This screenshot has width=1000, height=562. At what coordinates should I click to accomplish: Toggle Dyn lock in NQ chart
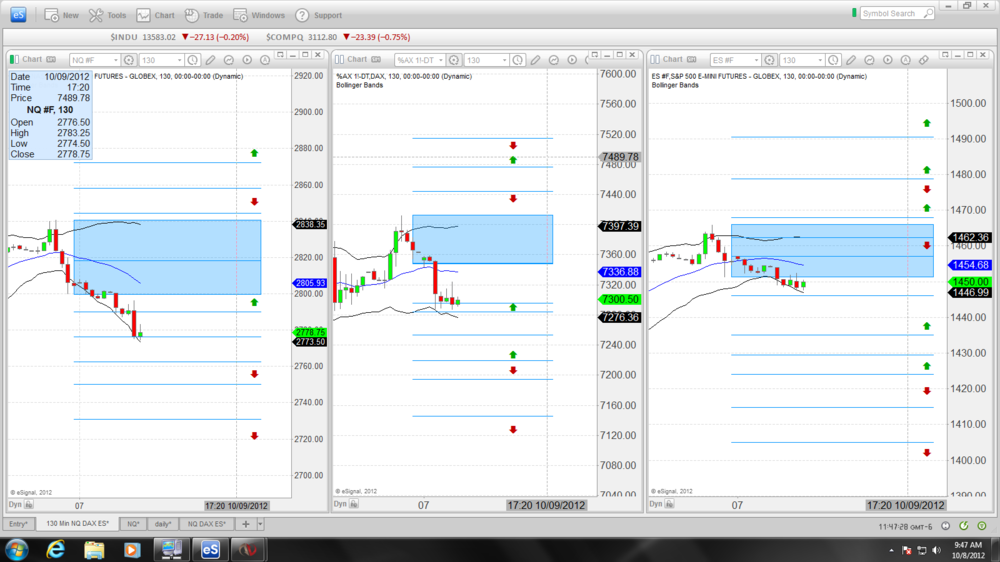click(29, 505)
